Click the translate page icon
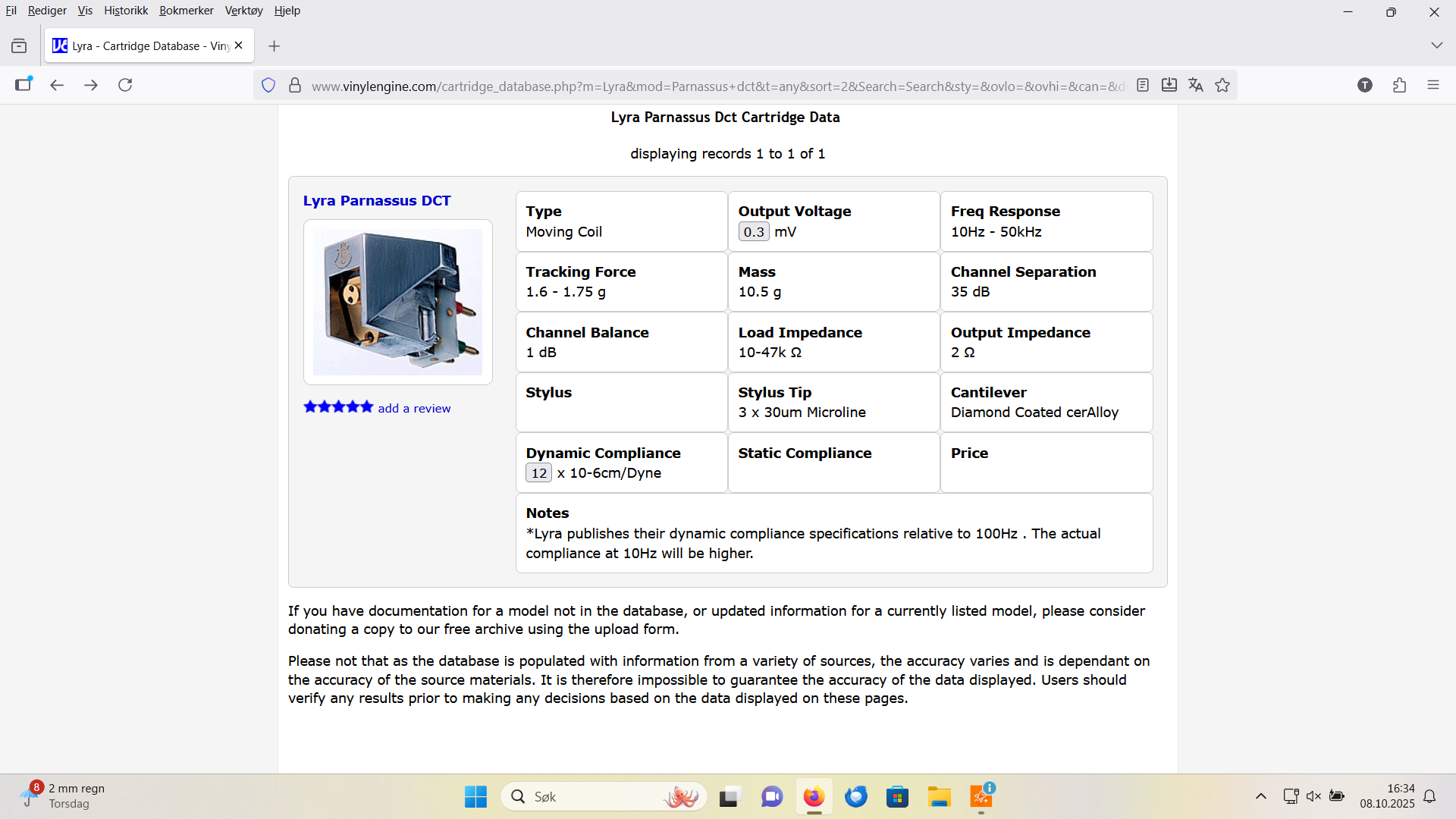 (x=1196, y=85)
